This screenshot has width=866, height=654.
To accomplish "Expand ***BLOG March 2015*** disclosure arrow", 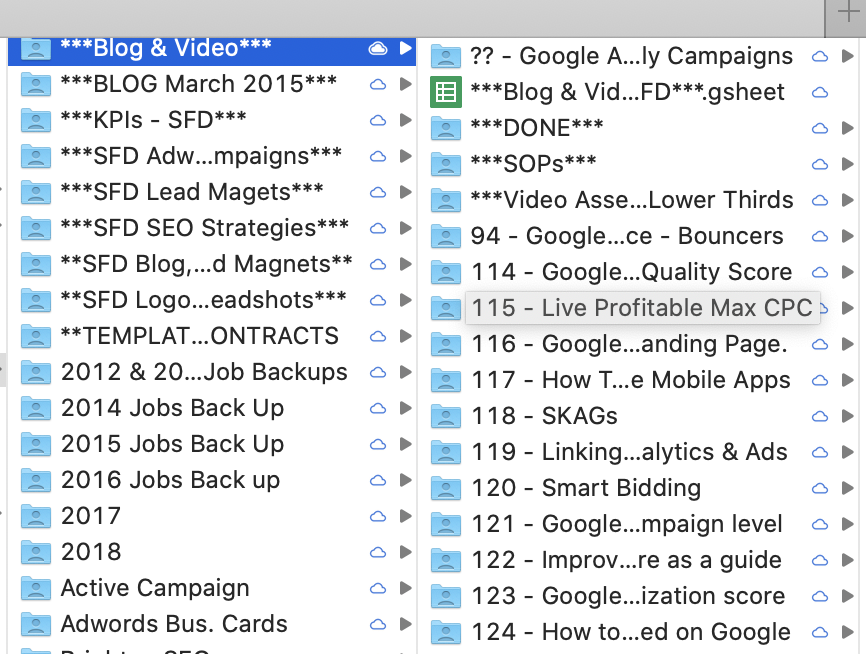I will coord(406,84).
